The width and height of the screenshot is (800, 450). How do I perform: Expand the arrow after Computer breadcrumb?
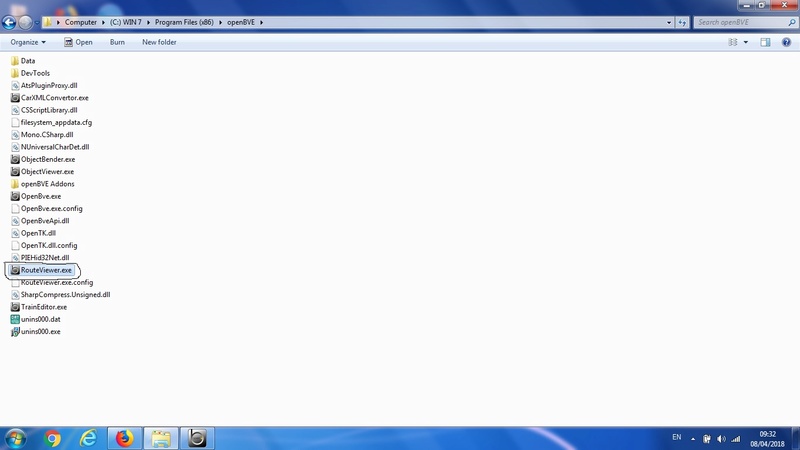[x=103, y=22]
